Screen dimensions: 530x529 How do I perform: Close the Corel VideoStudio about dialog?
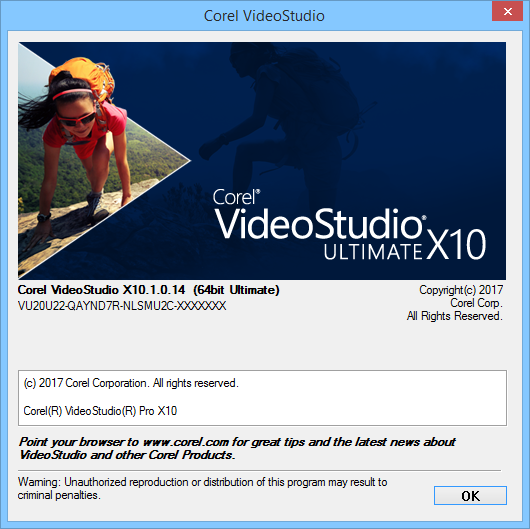(x=507, y=11)
